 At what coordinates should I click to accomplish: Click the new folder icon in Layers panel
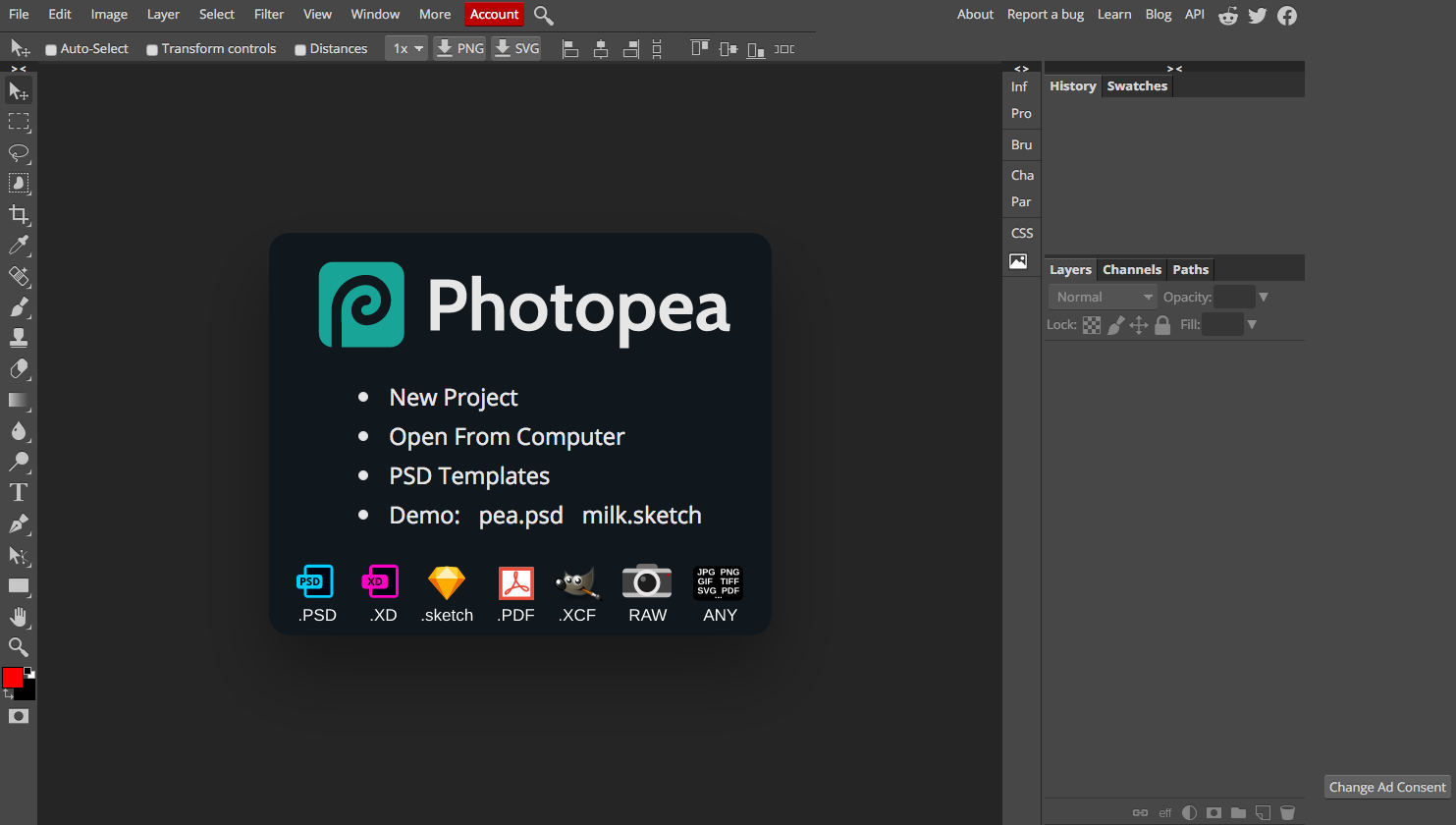1238,813
